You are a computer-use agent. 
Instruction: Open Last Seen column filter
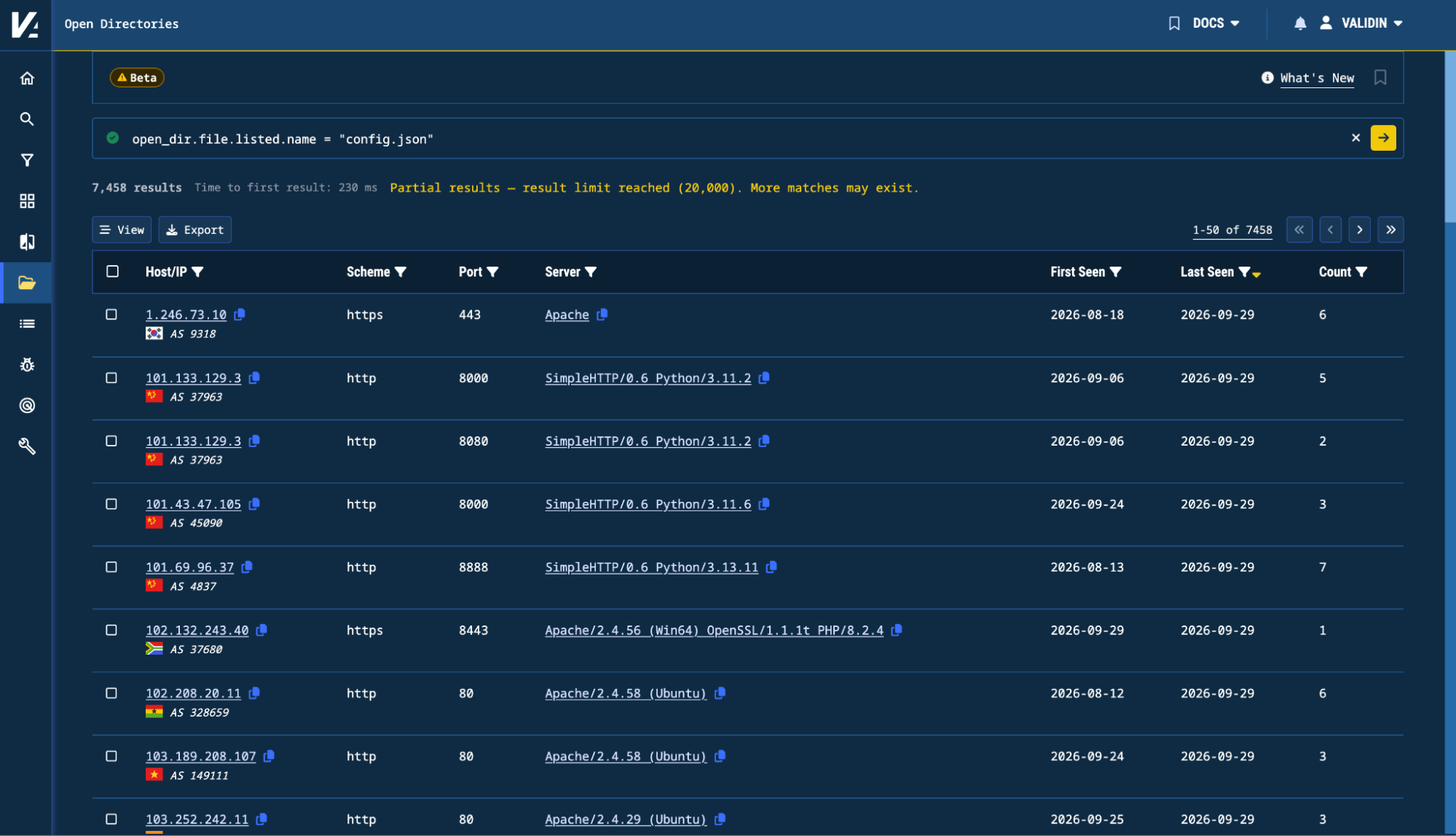[1244, 272]
